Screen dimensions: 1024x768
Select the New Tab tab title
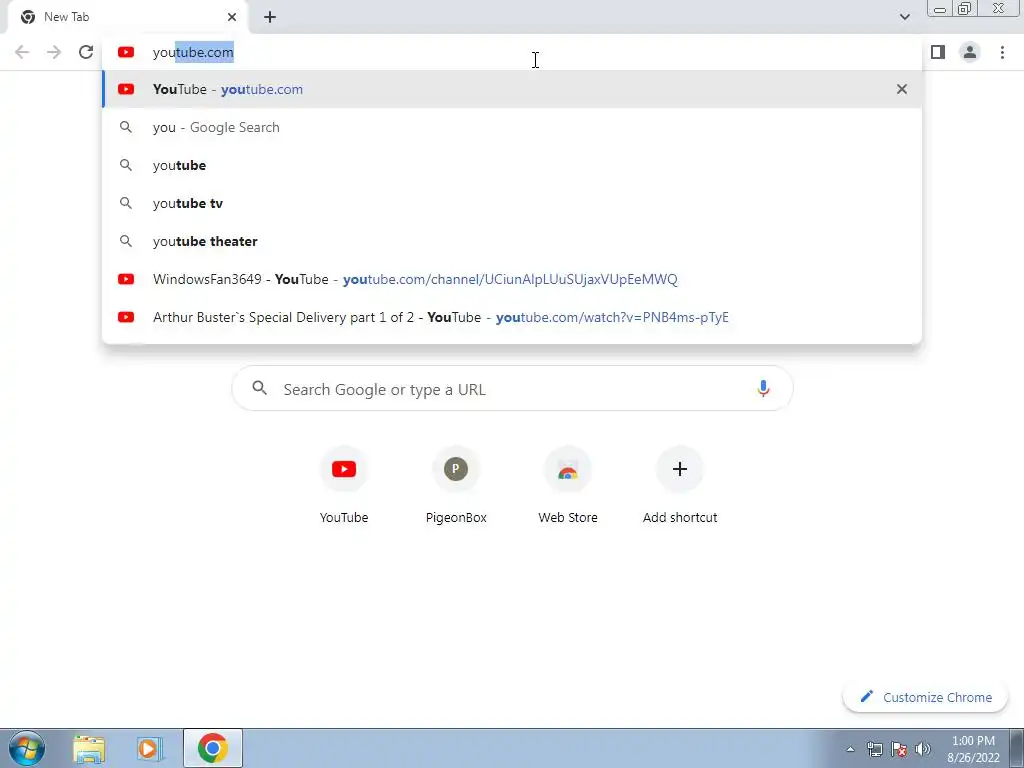pos(67,17)
